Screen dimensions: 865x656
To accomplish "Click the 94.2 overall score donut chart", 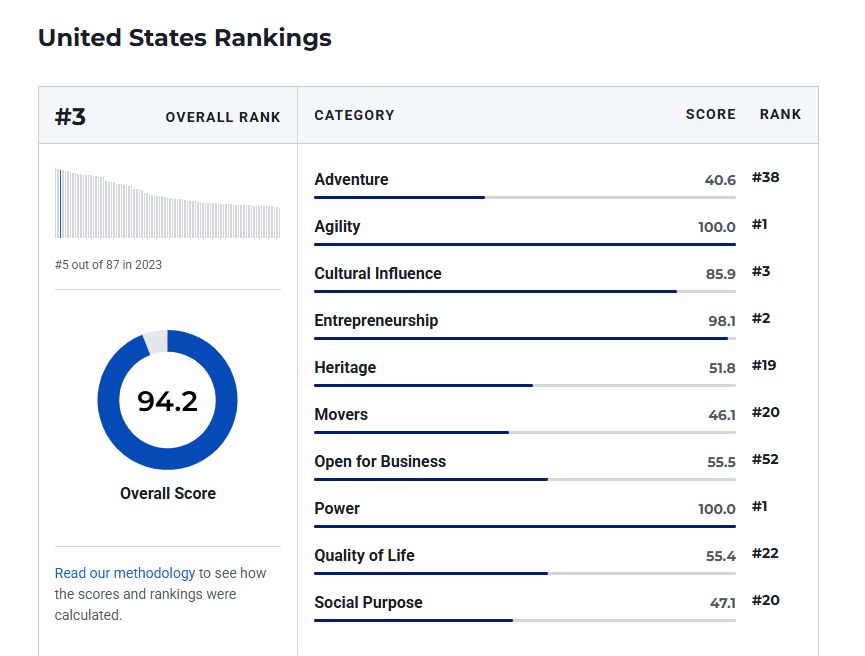I will [x=167, y=400].
